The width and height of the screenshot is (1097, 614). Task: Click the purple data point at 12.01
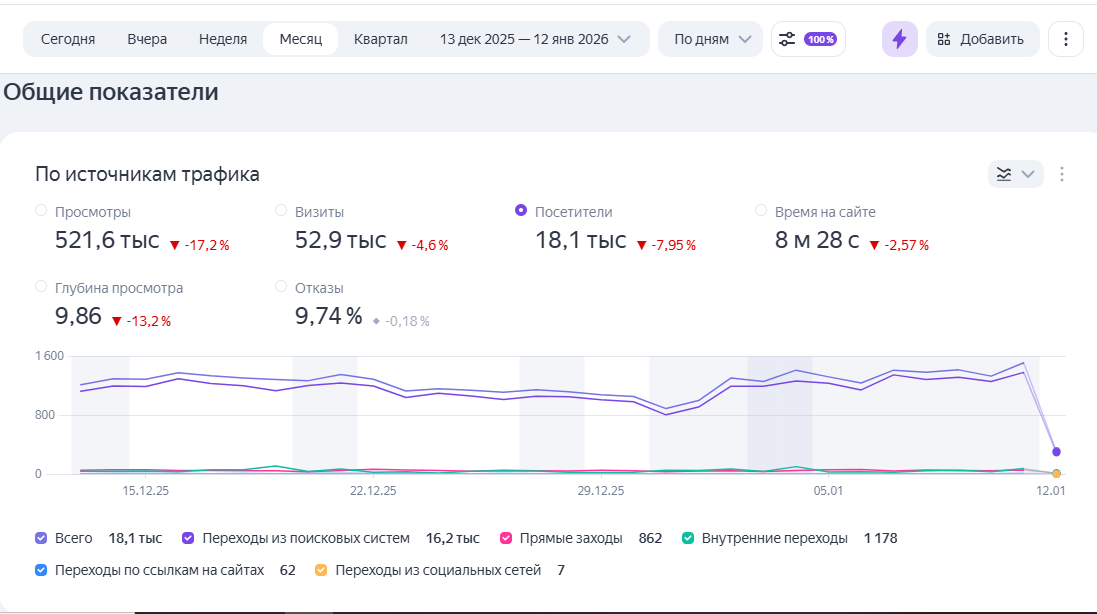(x=1056, y=452)
